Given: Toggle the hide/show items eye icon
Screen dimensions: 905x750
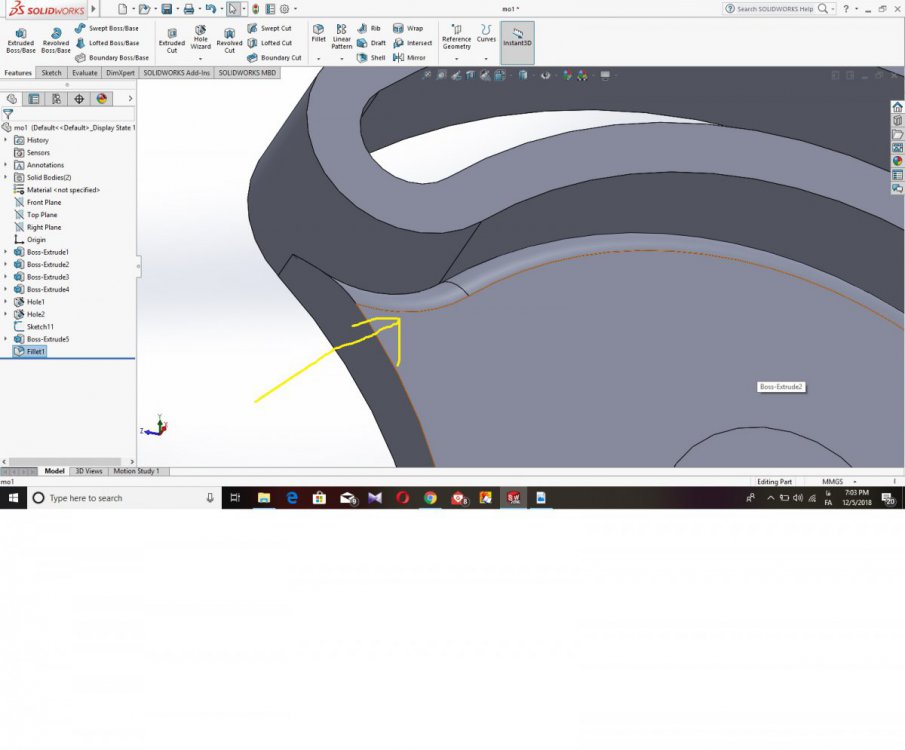Looking at the screenshot, I should (x=545, y=75).
